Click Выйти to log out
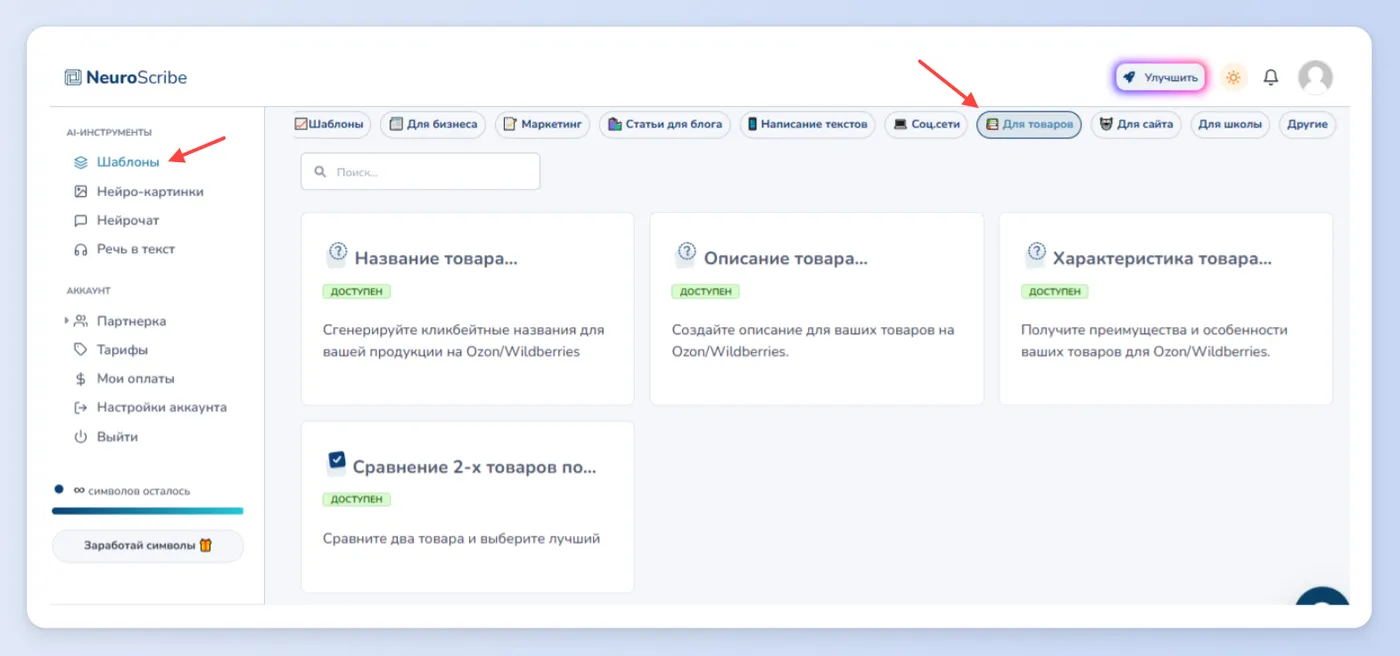 (117, 437)
